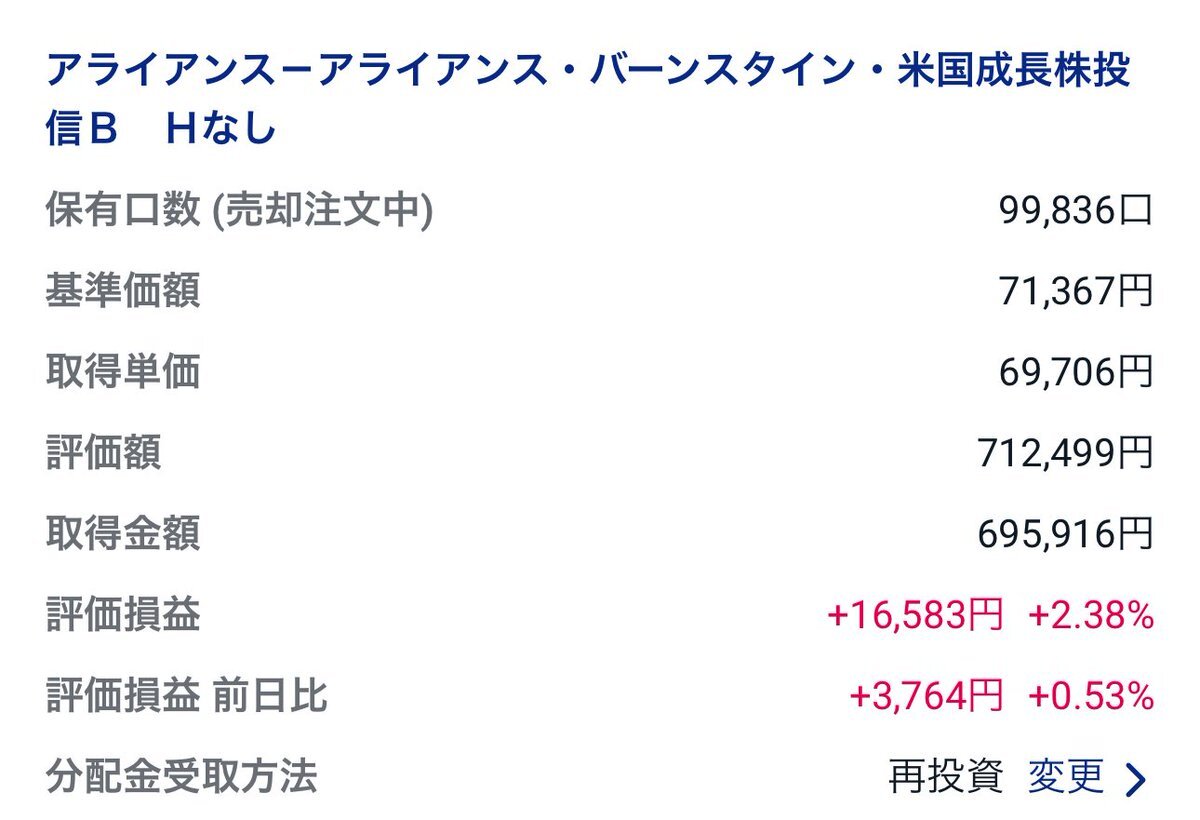Image resolution: width=1200 pixels, height=820 pixels.
Task: Select the +2.38% gain percentage
Action: (1091, 616)
